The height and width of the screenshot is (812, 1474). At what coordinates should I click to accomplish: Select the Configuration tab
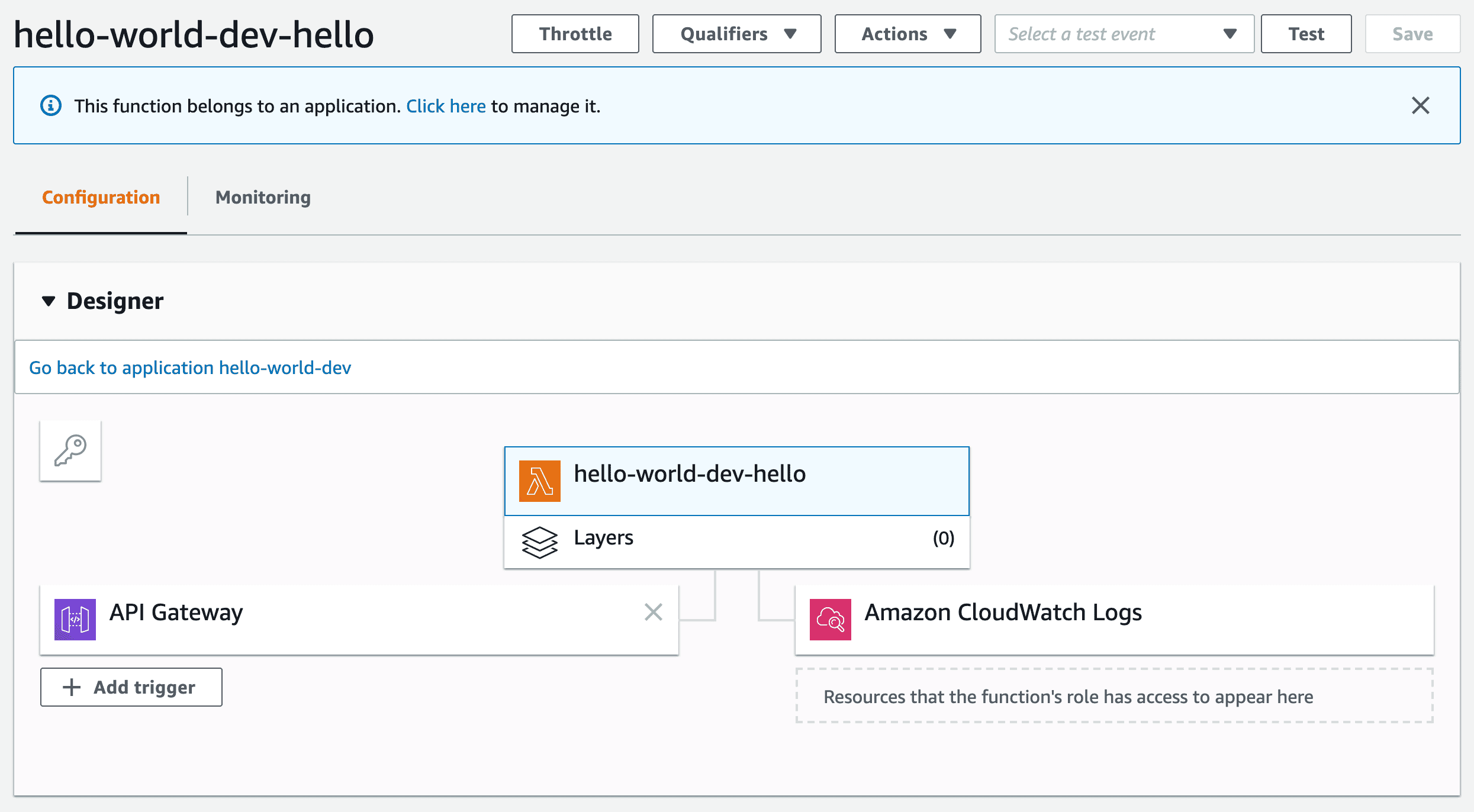click(101, 197)
